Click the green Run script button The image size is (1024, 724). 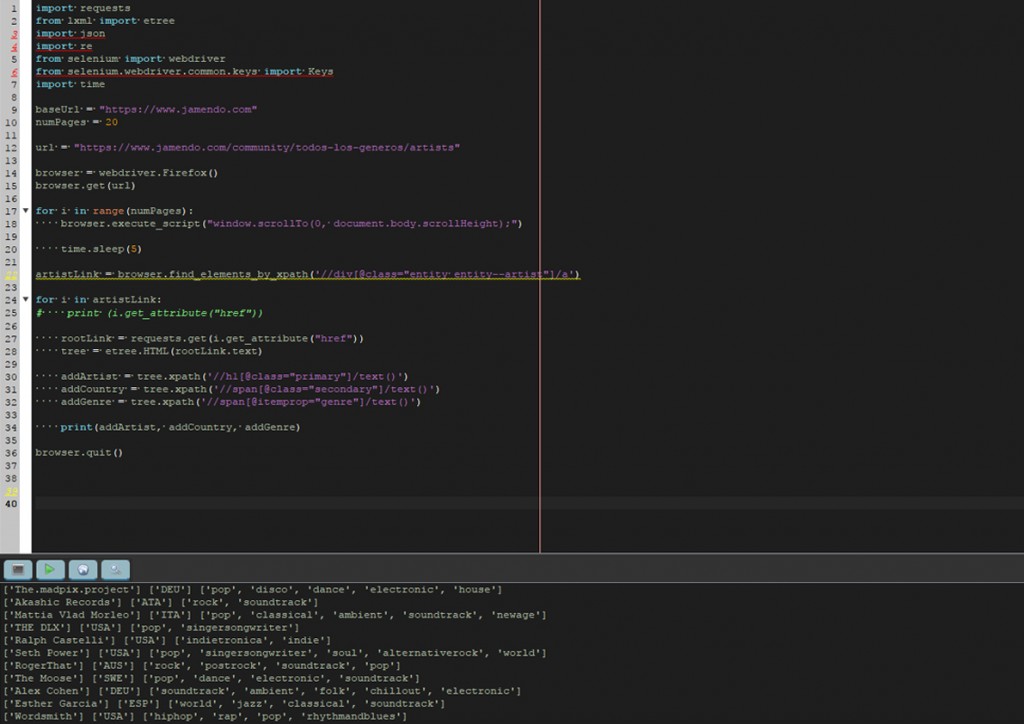tap(50, 569)
